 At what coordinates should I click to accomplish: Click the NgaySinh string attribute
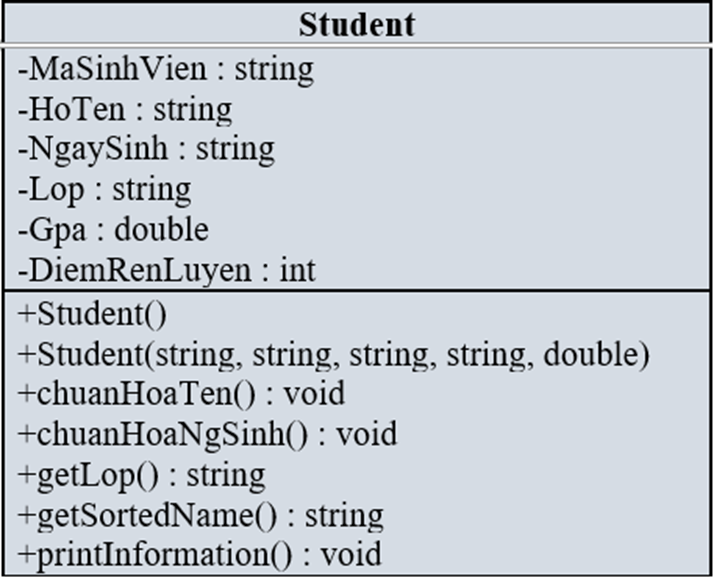point(146,149)
